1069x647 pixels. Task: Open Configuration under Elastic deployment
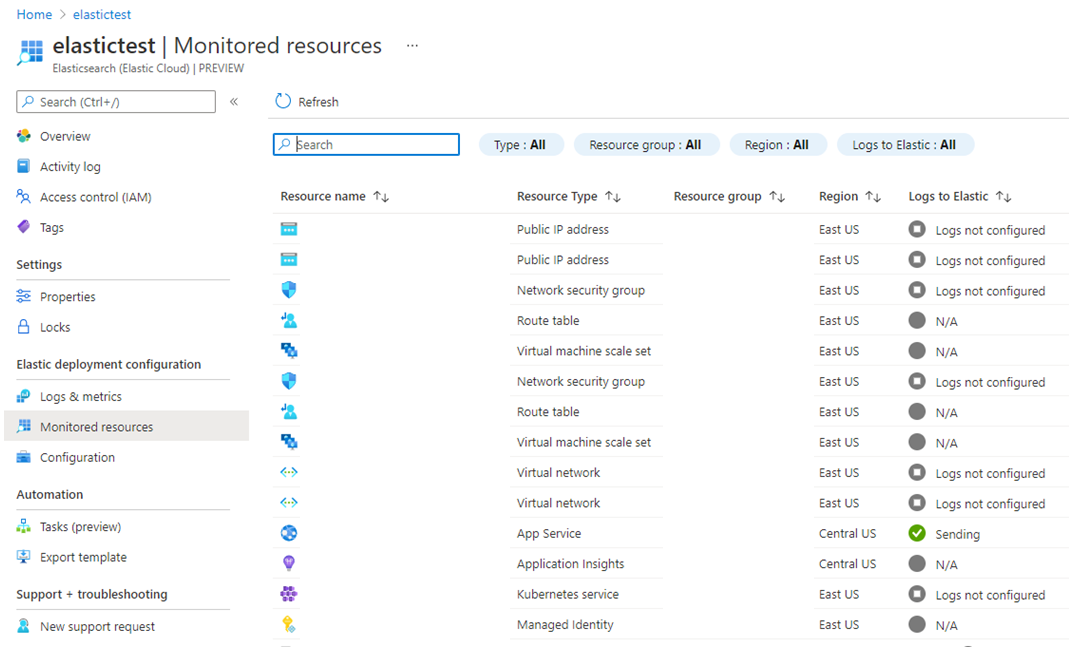click(77, 457)
